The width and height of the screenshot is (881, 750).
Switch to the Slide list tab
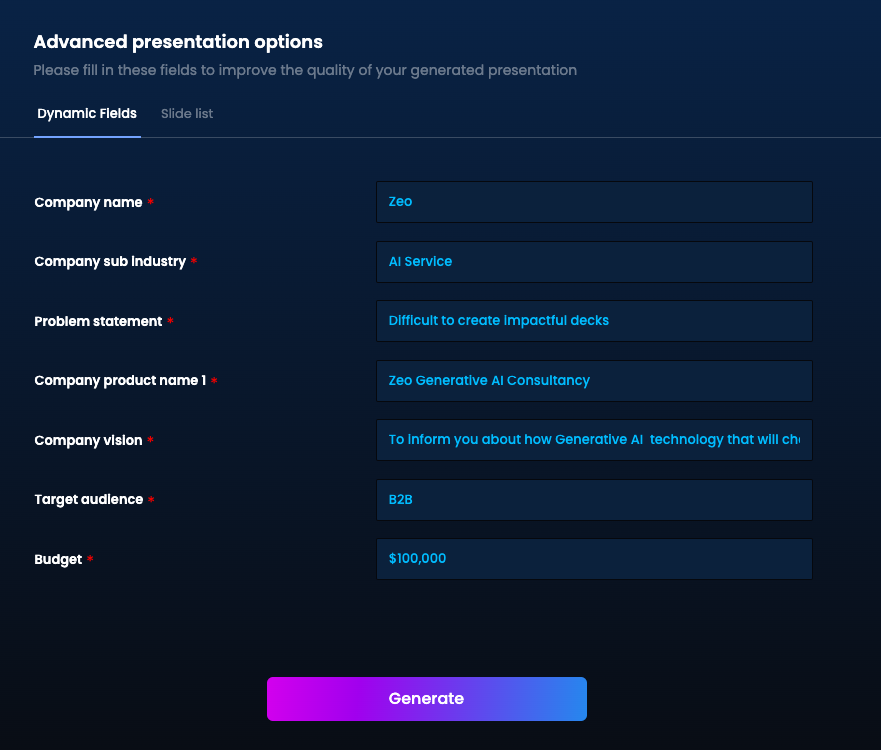tap(187, 113)
